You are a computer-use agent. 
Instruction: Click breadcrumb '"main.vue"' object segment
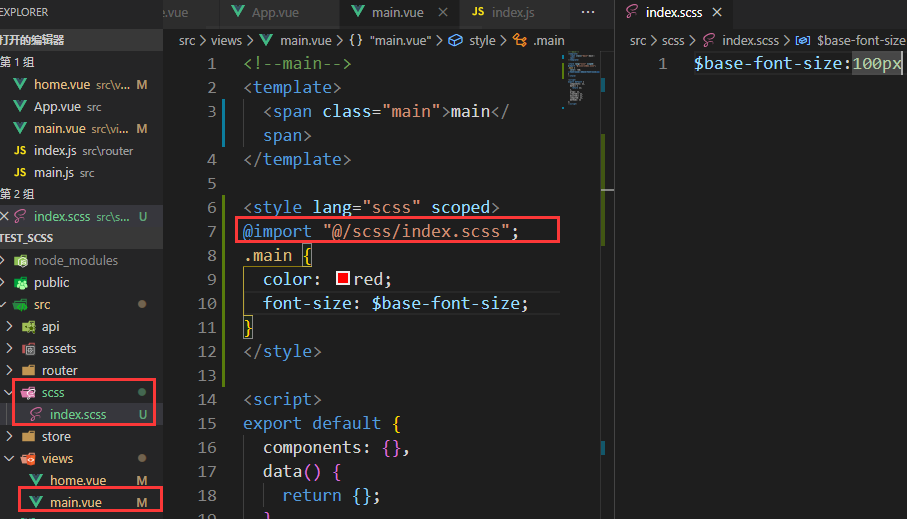click(x=400, y=41)
